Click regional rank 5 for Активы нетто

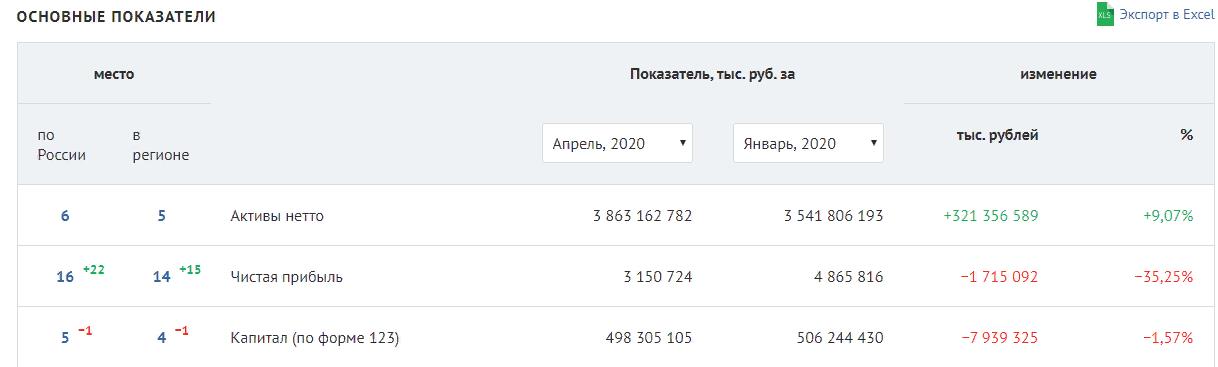coord(161,216)
